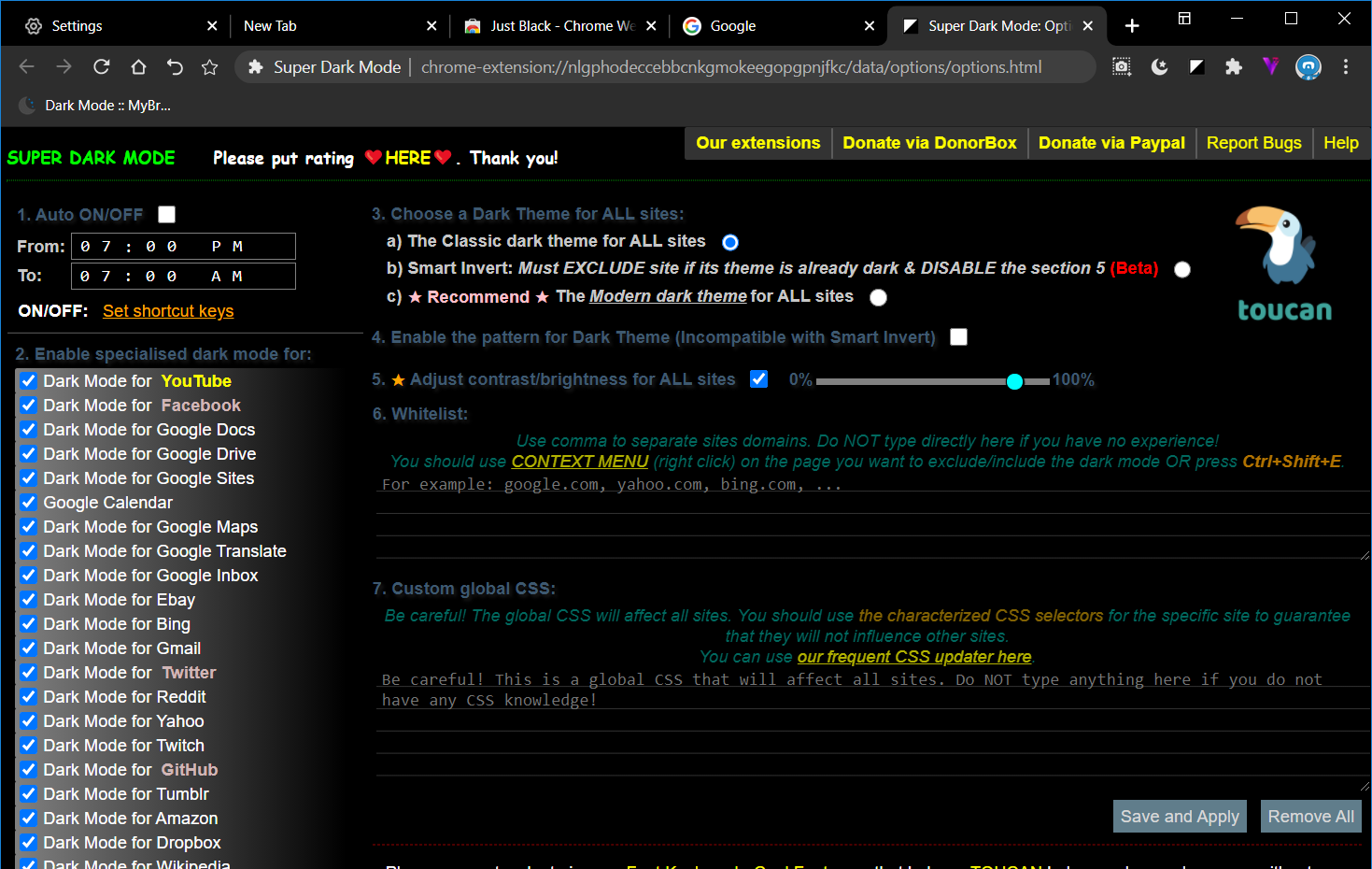1372x869 pixels.
Task: Open the Chrome three-dot menu
Action: point(1346,66)
